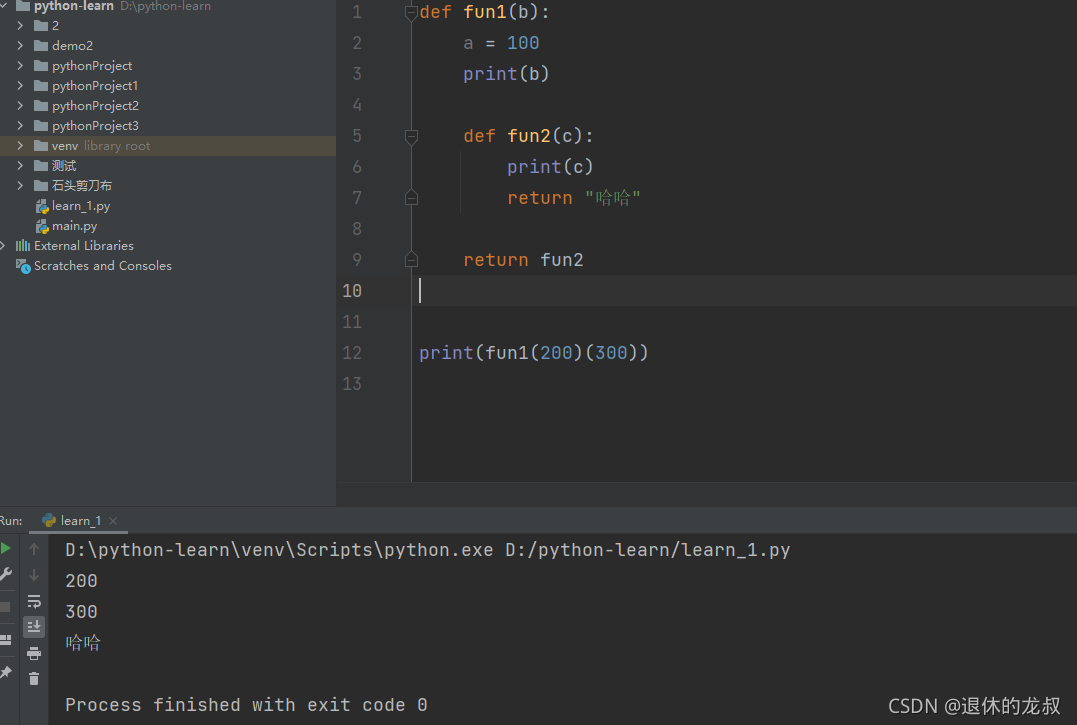Select the demo2 folder name

click(x=72, y=45)
